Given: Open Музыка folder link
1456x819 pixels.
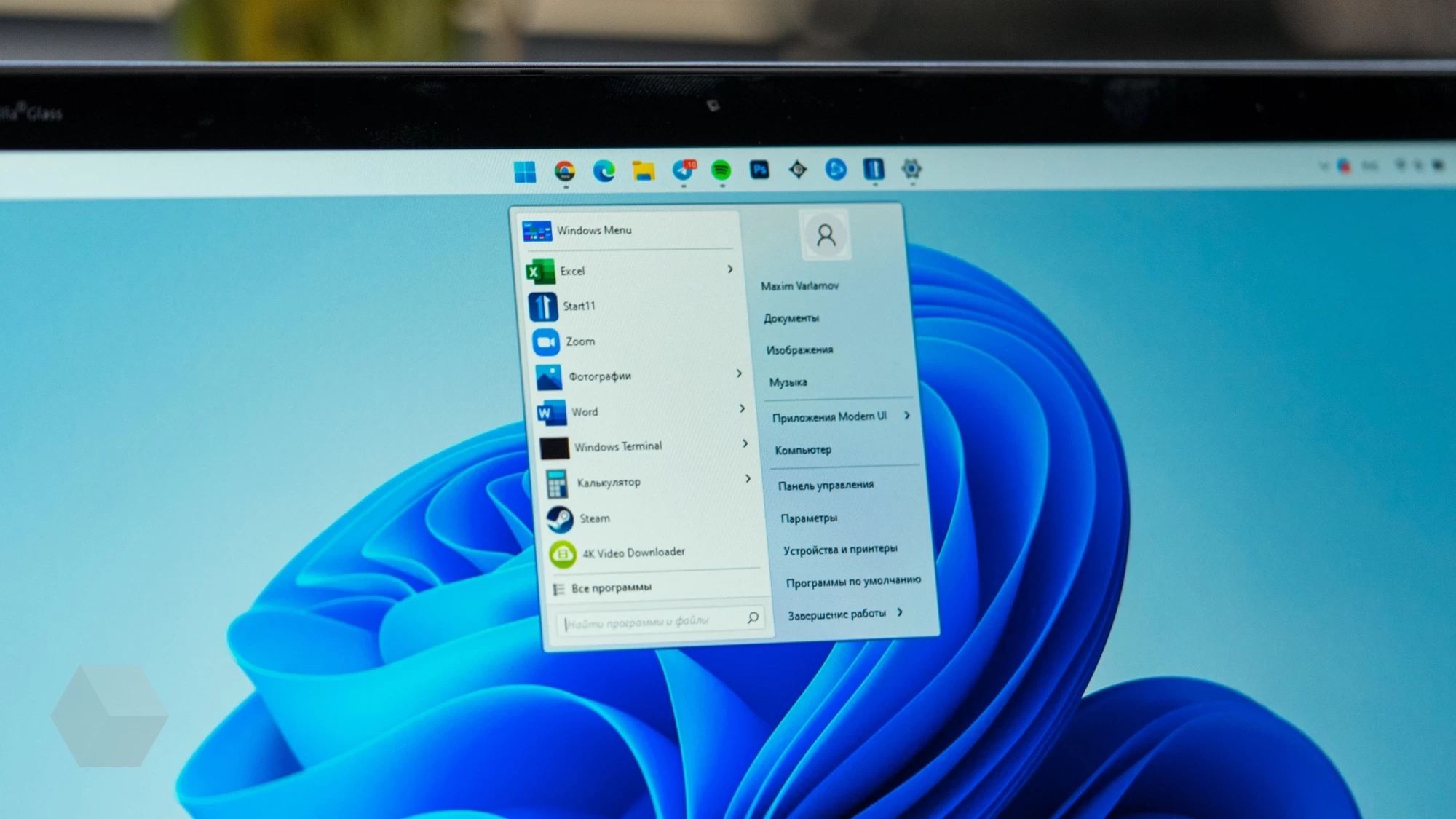Looking at the screenshot, I should tap(788, 382).
